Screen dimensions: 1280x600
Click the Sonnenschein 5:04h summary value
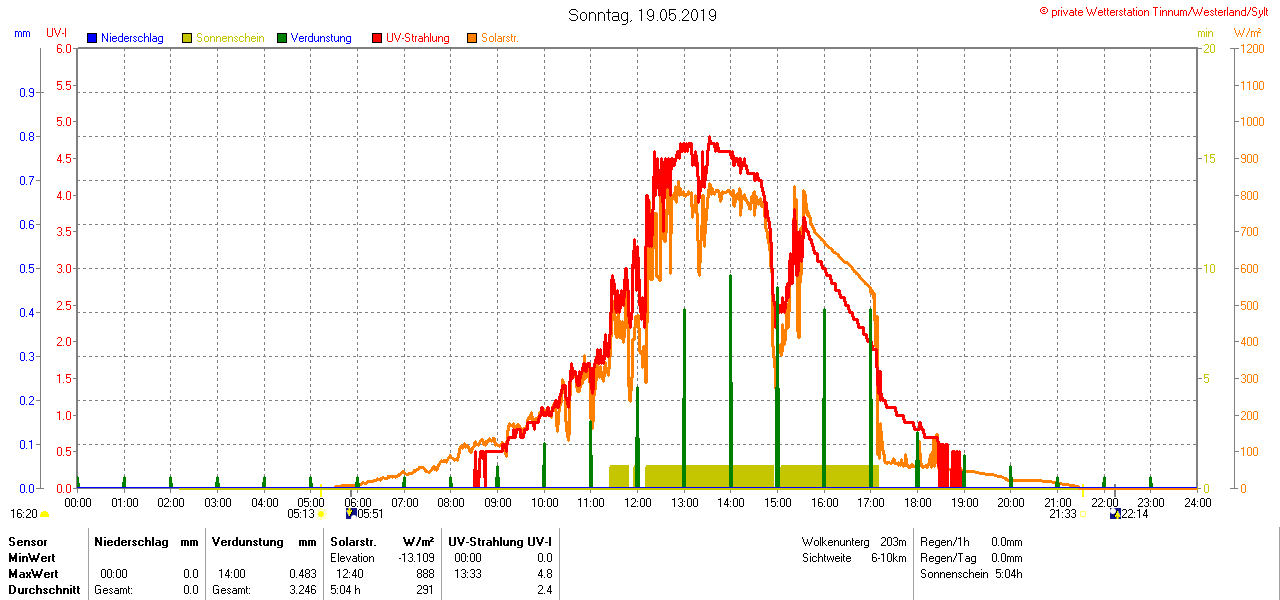click(1008, 574)
